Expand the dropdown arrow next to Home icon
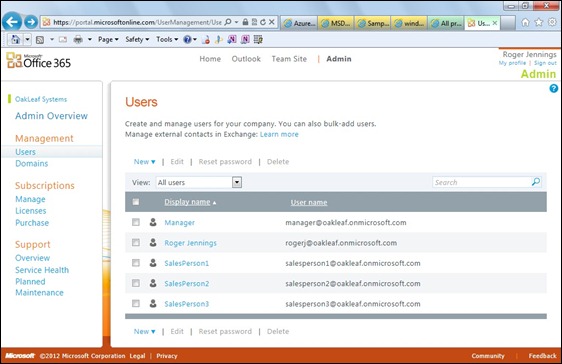Image resolution: width=562 pixels, height=364 pixels. pyautogui.click(x=28, y=39)
